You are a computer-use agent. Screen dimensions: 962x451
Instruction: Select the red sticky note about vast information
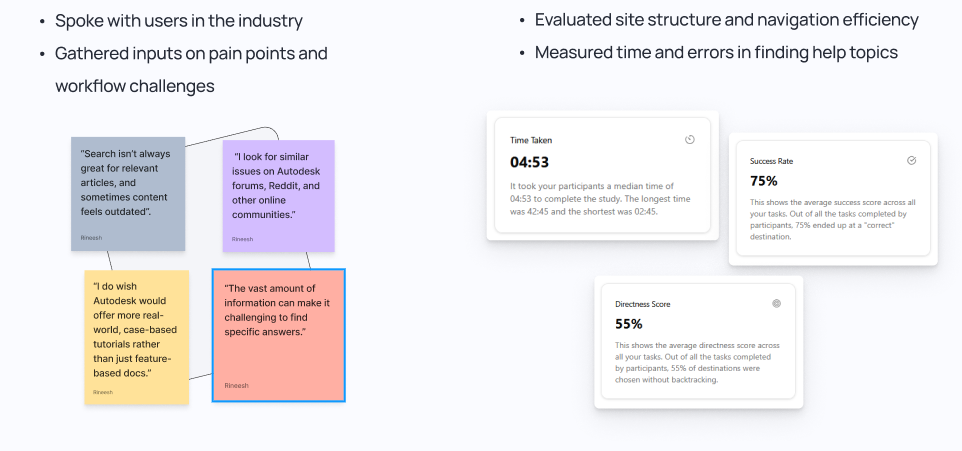pos(279,336)
